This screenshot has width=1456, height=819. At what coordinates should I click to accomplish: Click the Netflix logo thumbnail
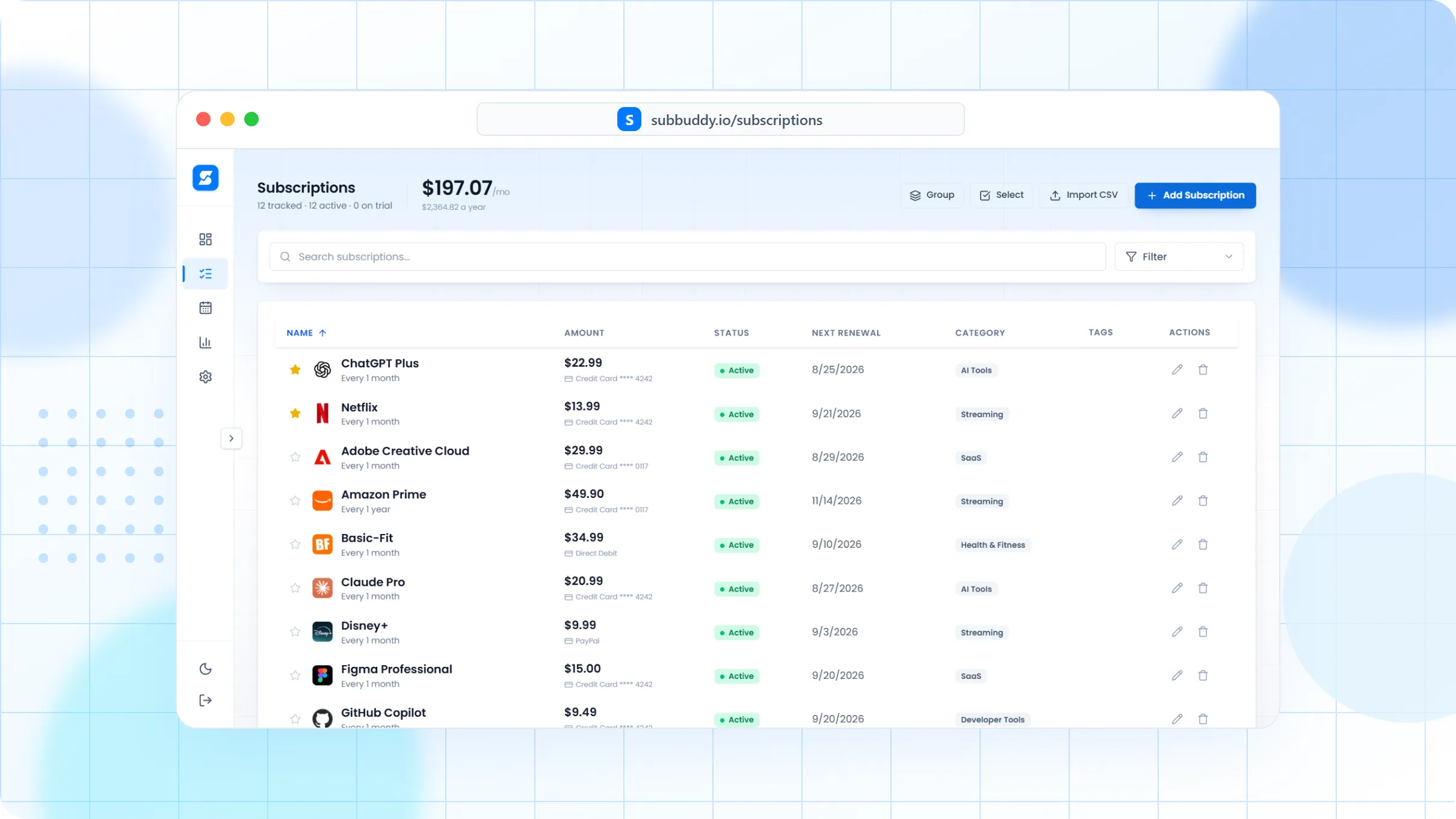[322, 414]
